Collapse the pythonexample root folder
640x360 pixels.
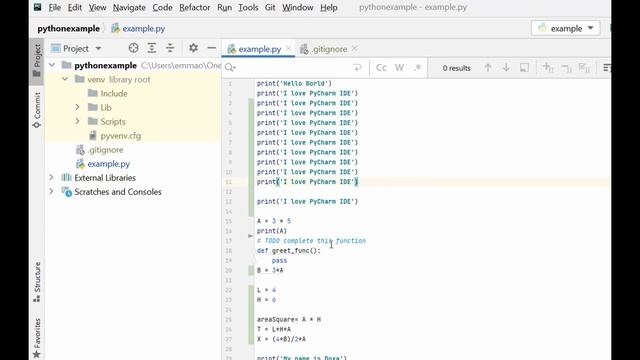[x=52, y=65]
